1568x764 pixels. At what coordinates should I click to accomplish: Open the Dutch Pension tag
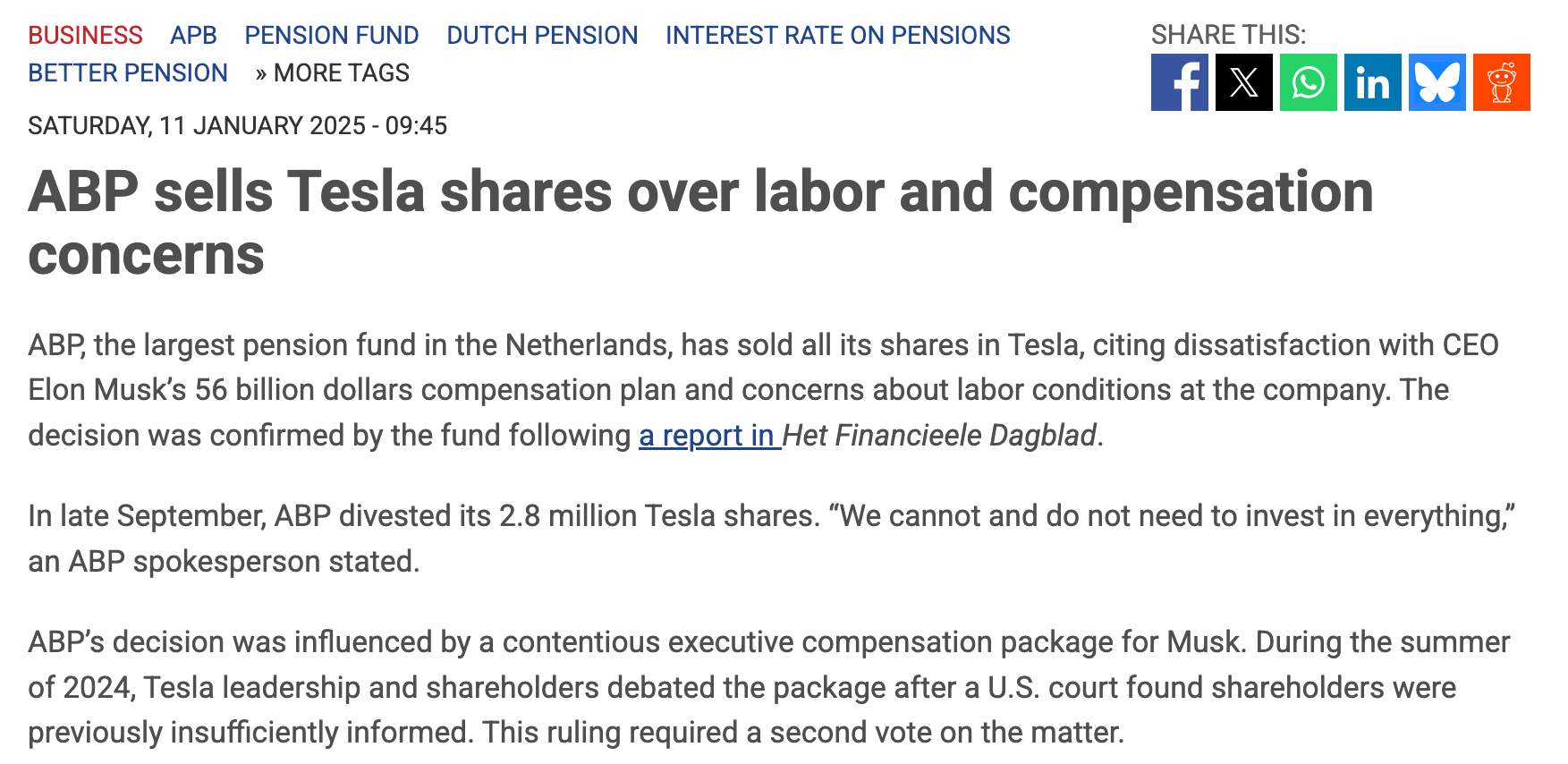(542, 35)
